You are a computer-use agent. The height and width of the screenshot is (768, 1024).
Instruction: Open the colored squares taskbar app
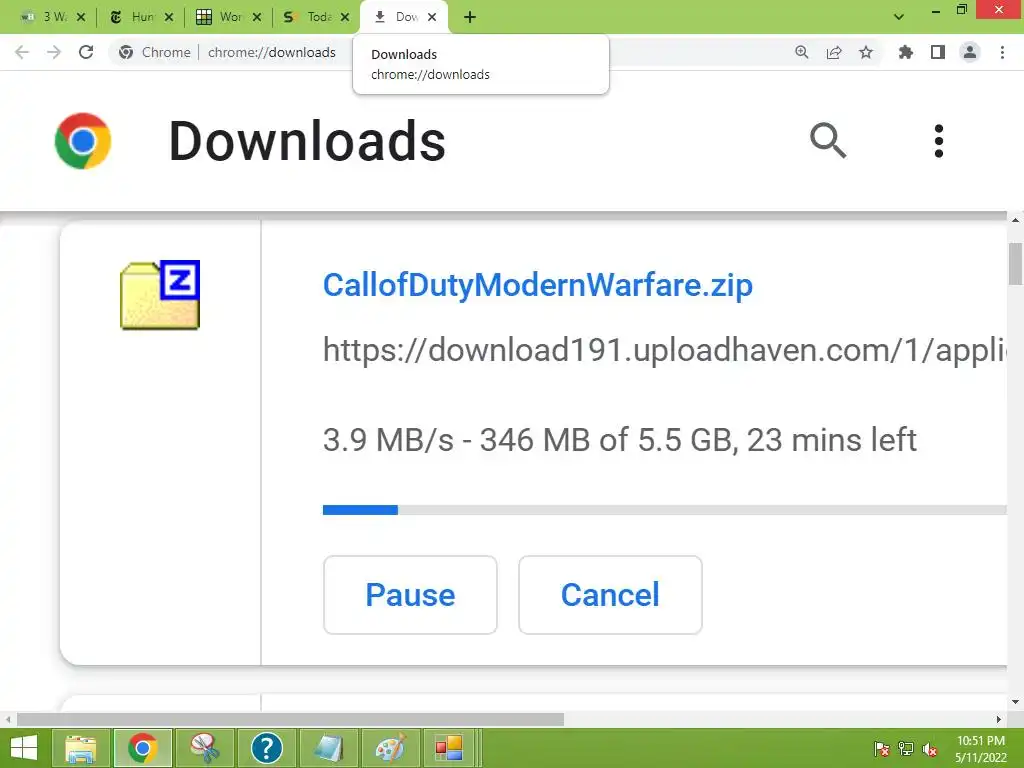pos(449,748)
